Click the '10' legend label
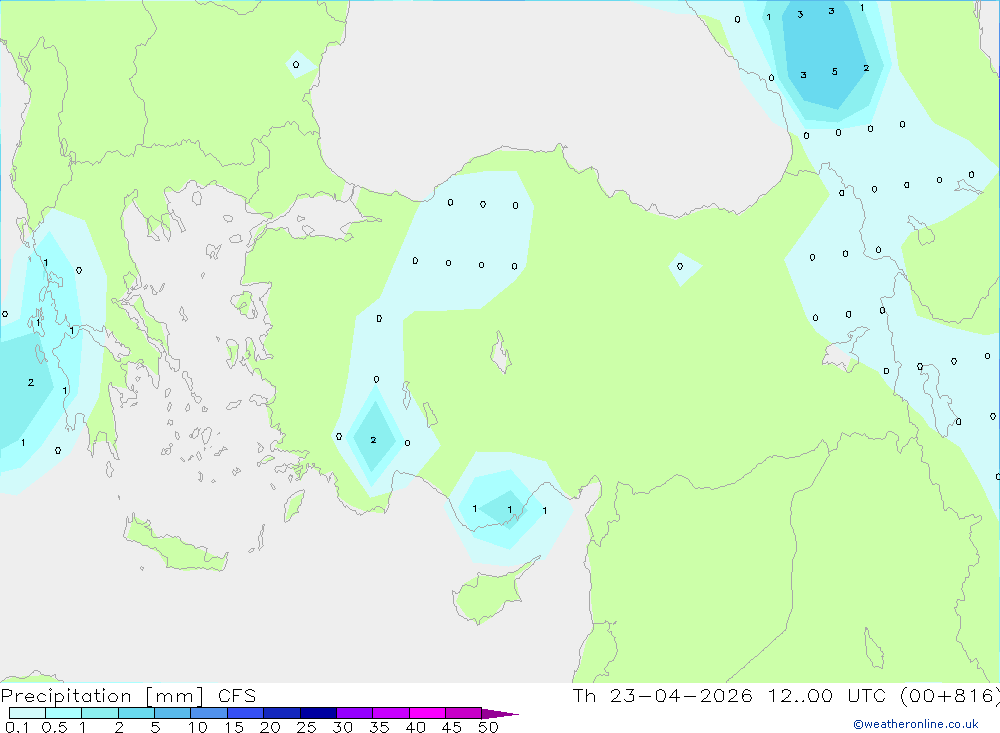 coord(197,727)
